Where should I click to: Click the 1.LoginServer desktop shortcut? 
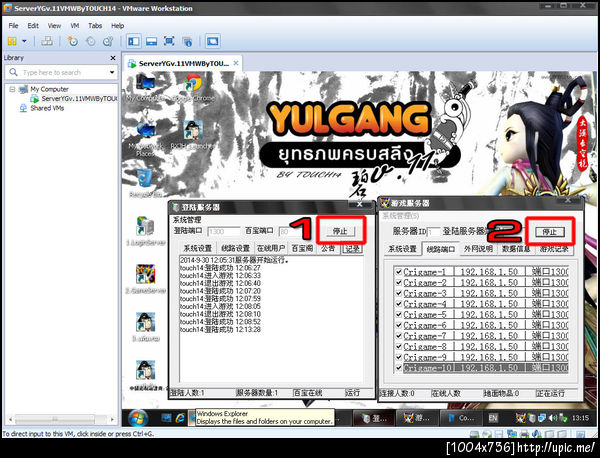click(x=145, y=232)
